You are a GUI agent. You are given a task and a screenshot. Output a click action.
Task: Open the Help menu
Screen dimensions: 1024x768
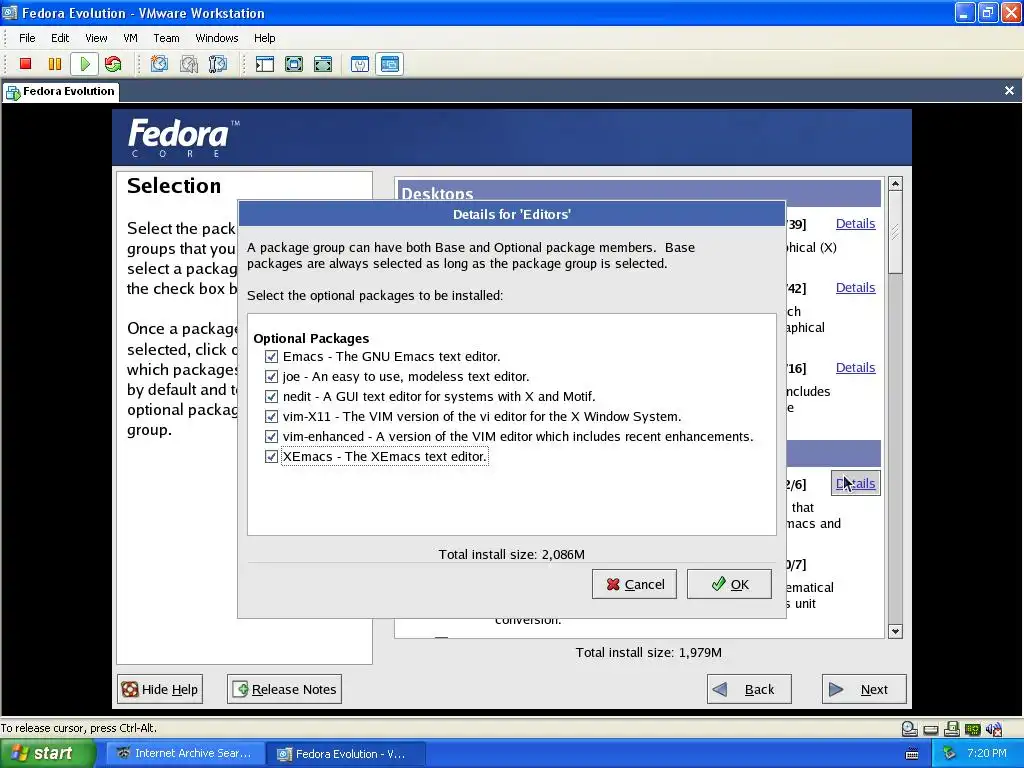coord(264,38)
